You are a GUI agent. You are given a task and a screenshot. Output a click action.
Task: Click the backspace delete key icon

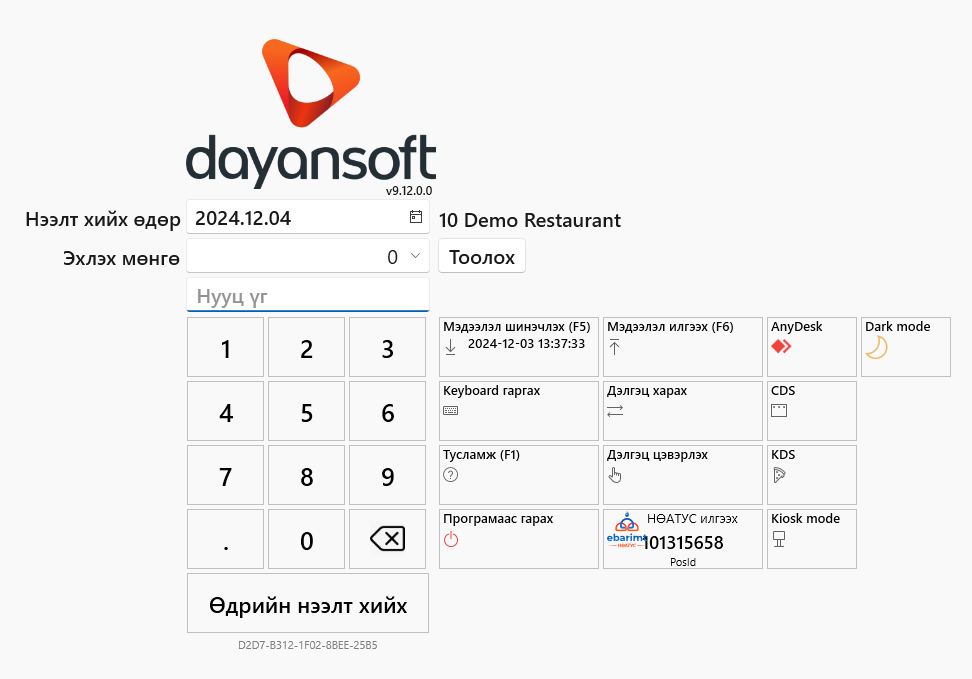(387, 539)
